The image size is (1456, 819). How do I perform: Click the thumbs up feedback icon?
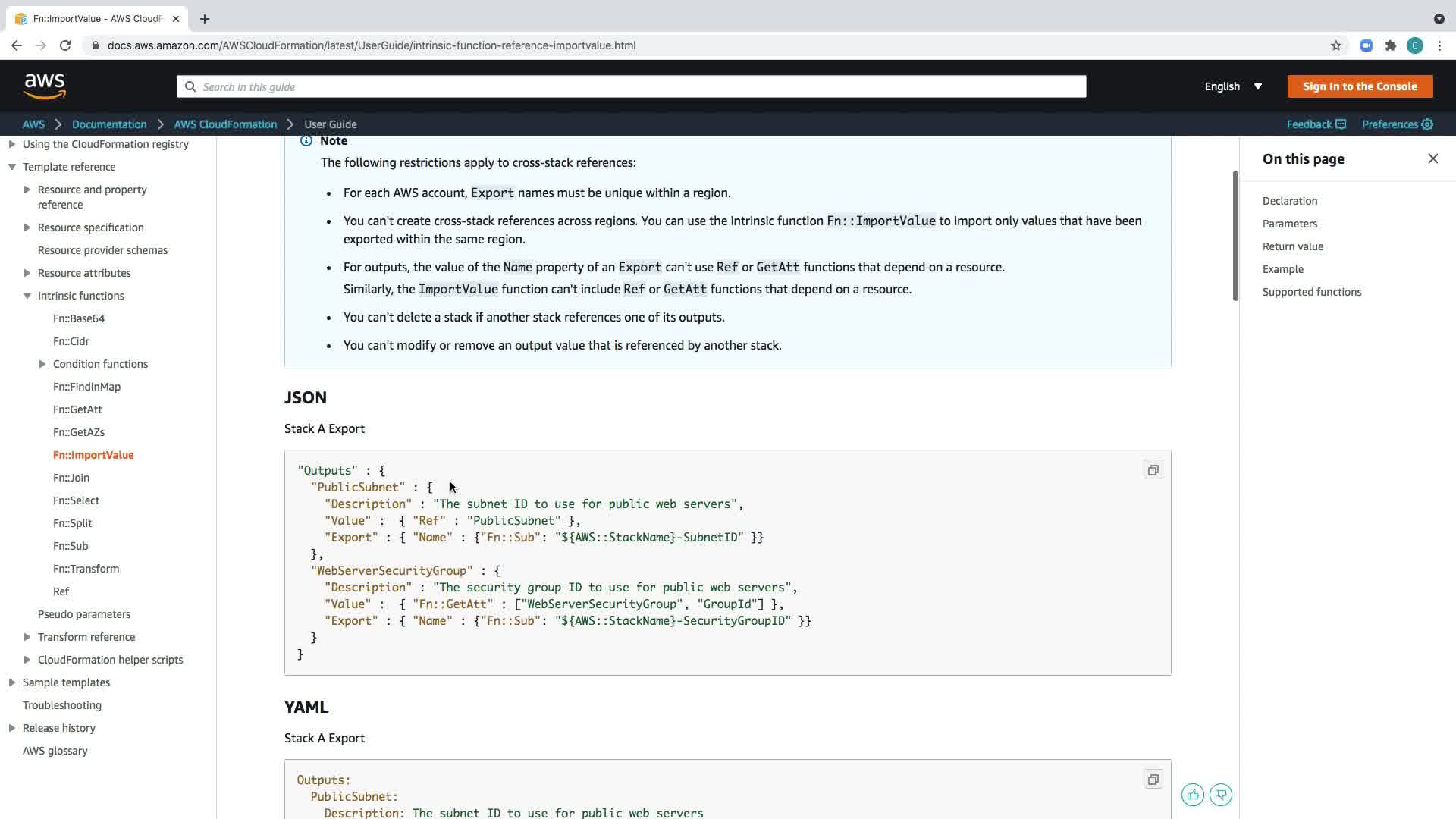(1192, 795)
